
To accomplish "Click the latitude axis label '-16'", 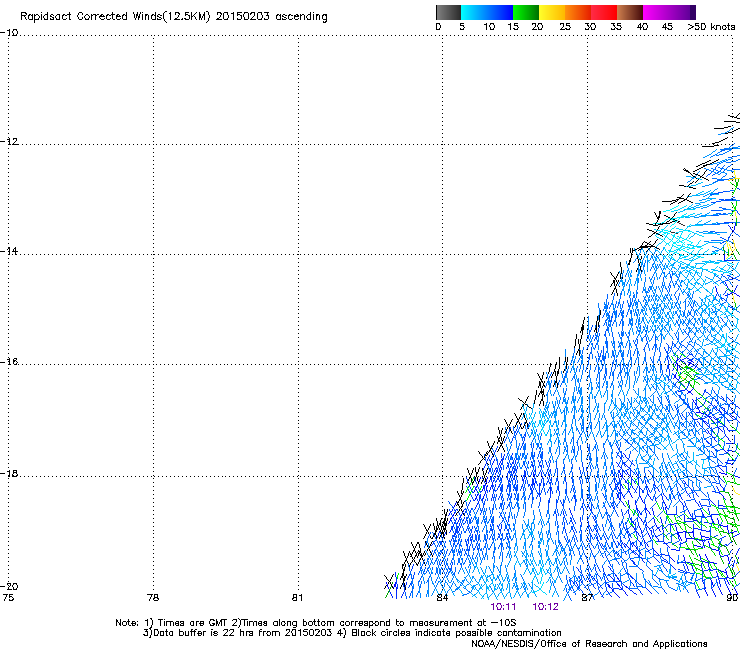I will point(9,362).
